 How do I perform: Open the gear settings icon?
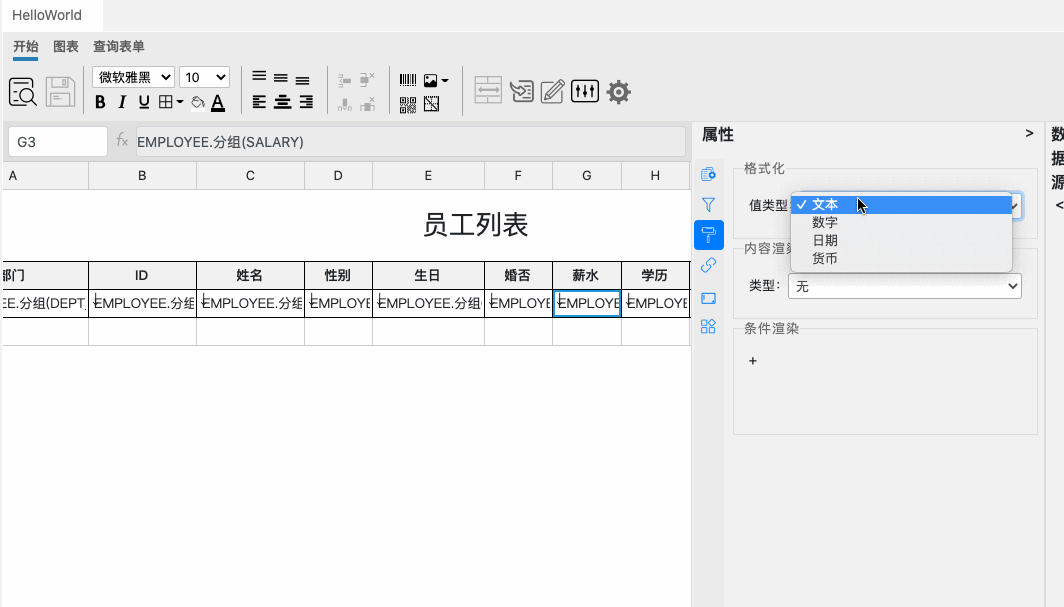(x=618, y=92)
